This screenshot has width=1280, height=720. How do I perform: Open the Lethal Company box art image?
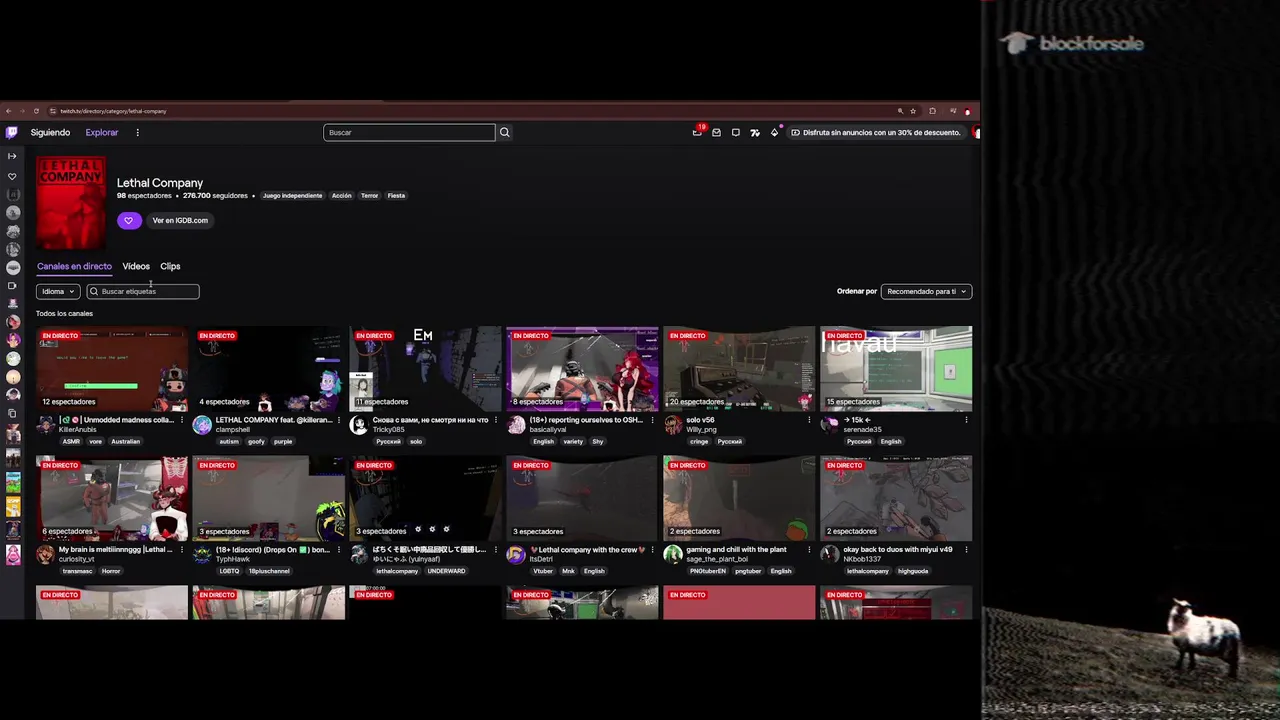click(71, 203)
